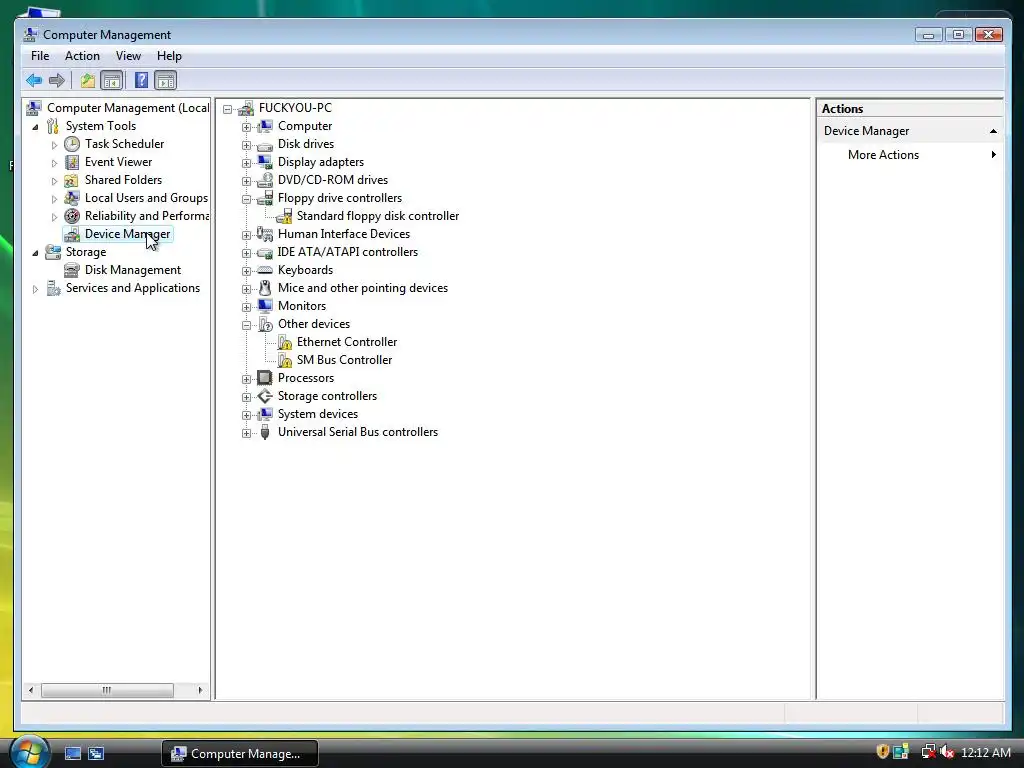Screen dimensions: 1024x768
Task: Select the Ethernet Controller device
Action: 347,342
